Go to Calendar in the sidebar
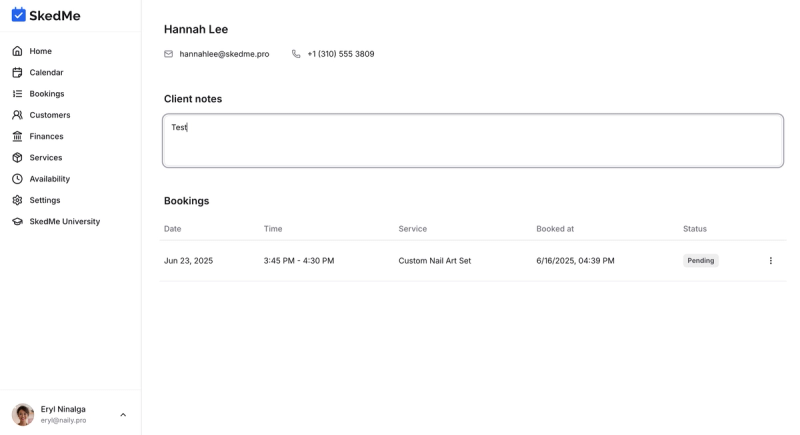The width and height of the screenshot is (800, 435). pos(46,72)
